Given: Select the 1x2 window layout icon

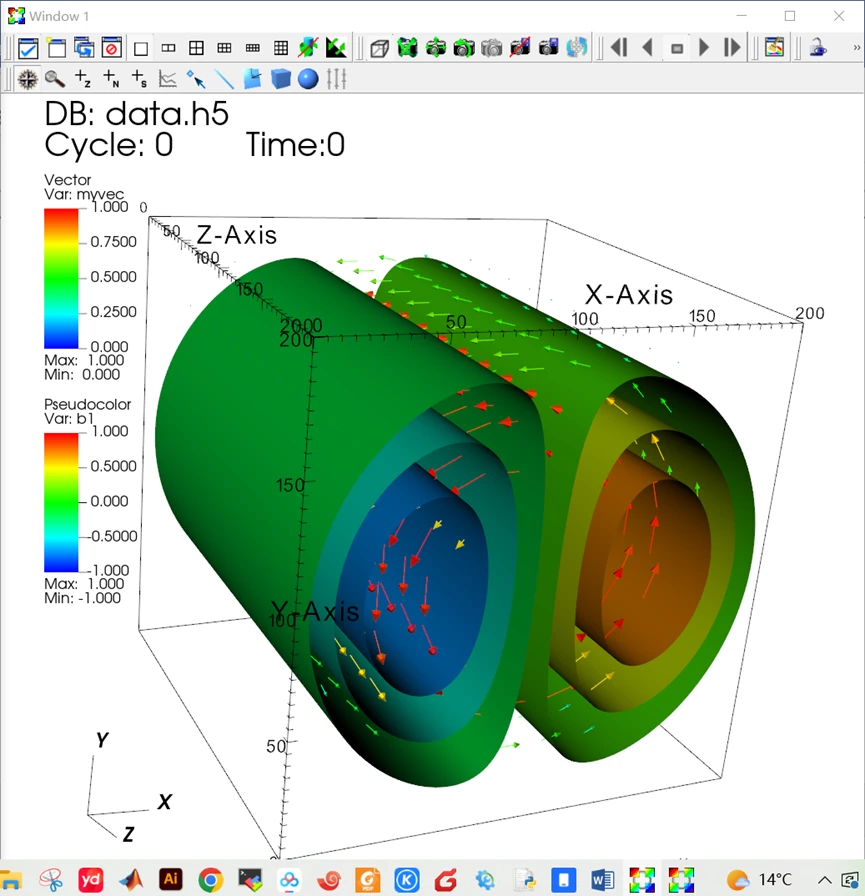Looking at the screenshot, I should tap(169, 48).
